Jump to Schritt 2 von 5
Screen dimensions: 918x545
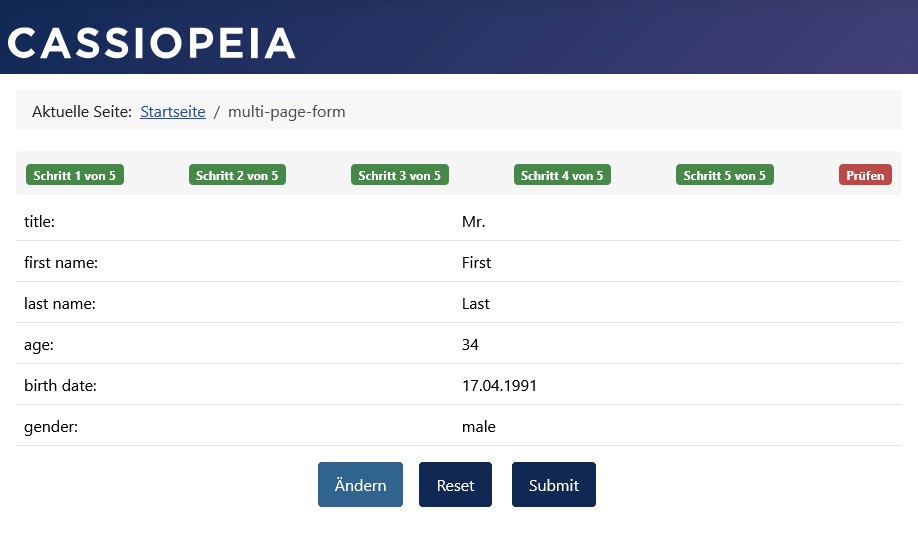[x=237, y=176]
